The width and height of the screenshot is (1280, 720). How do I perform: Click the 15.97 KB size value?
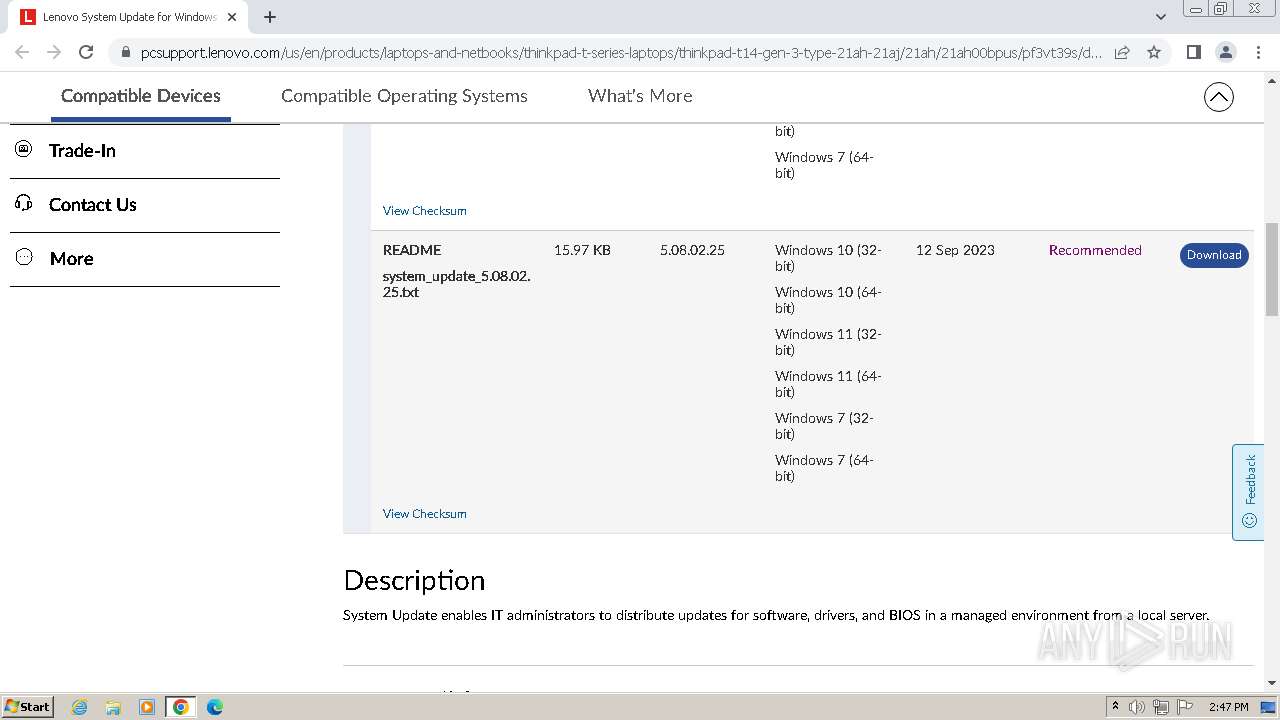(x=582, y=250)
